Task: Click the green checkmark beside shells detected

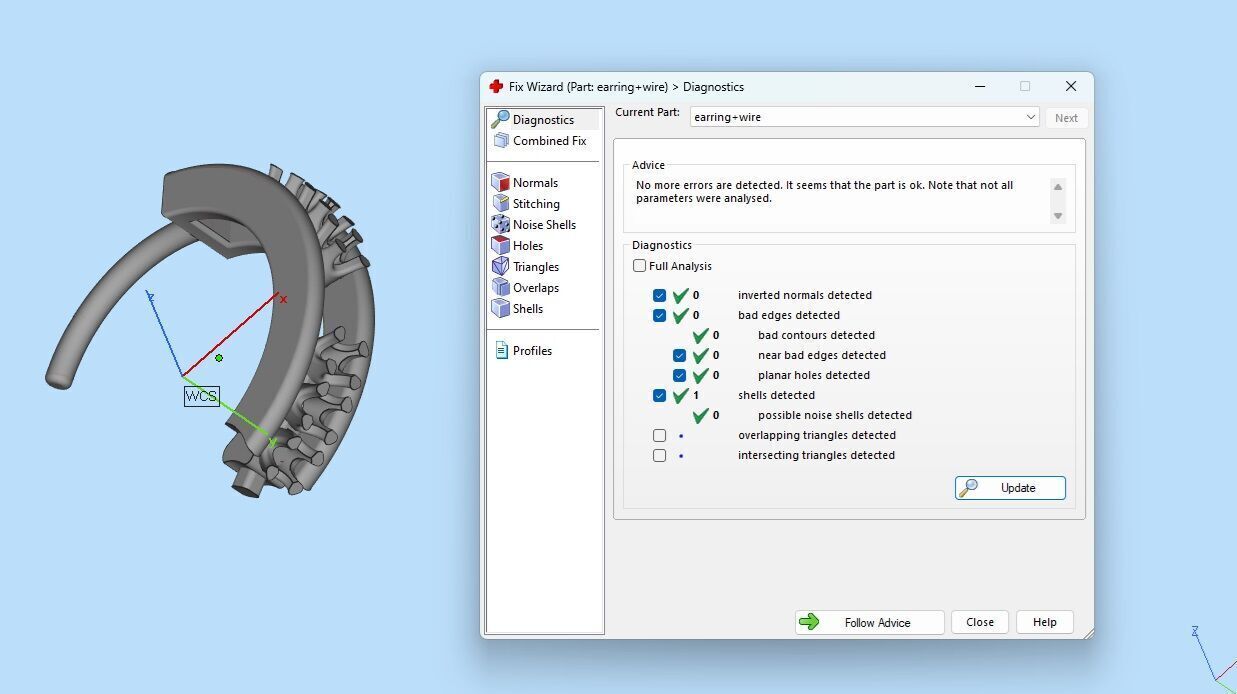Action: click(x=681, y=395)
